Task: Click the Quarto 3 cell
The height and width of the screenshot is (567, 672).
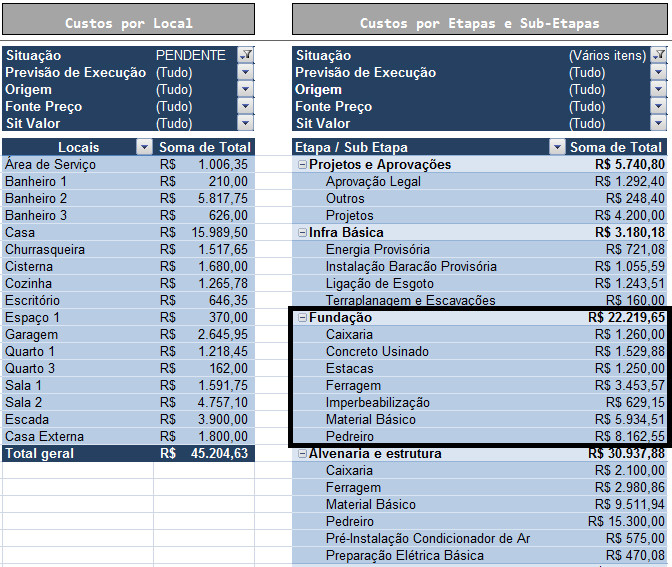Action: [78, 369]
